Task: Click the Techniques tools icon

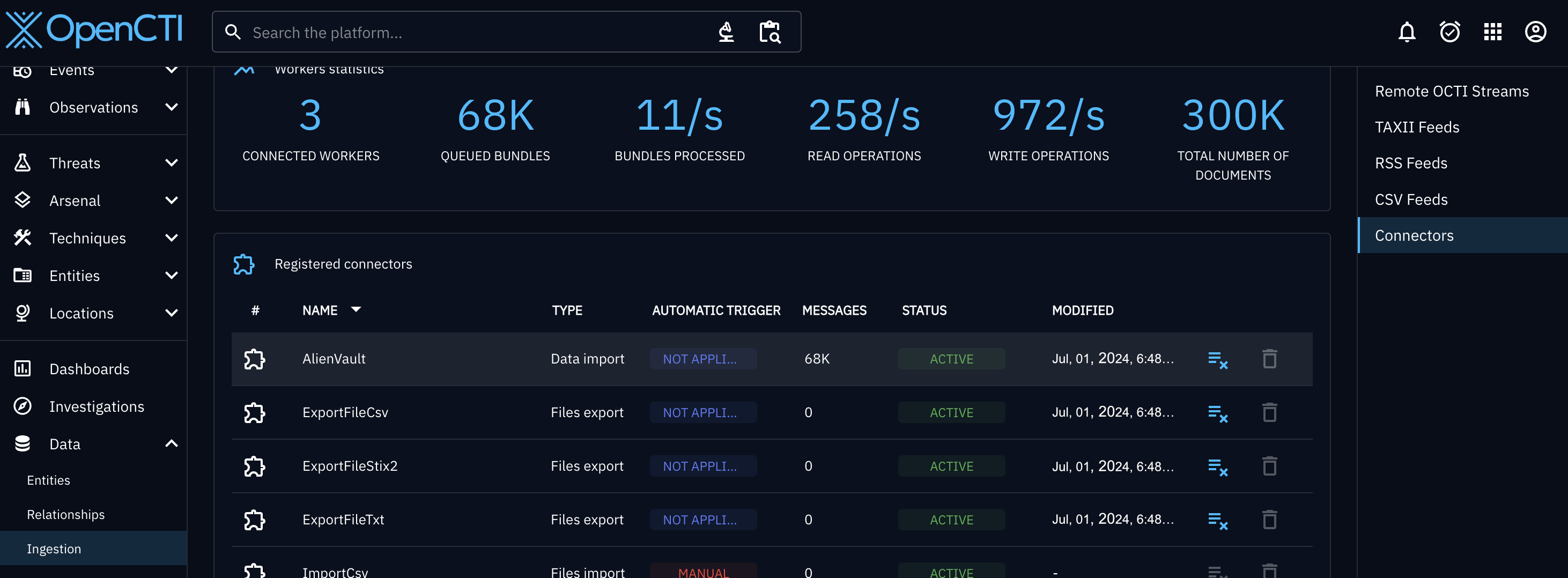Action: [x=23, y=238]
